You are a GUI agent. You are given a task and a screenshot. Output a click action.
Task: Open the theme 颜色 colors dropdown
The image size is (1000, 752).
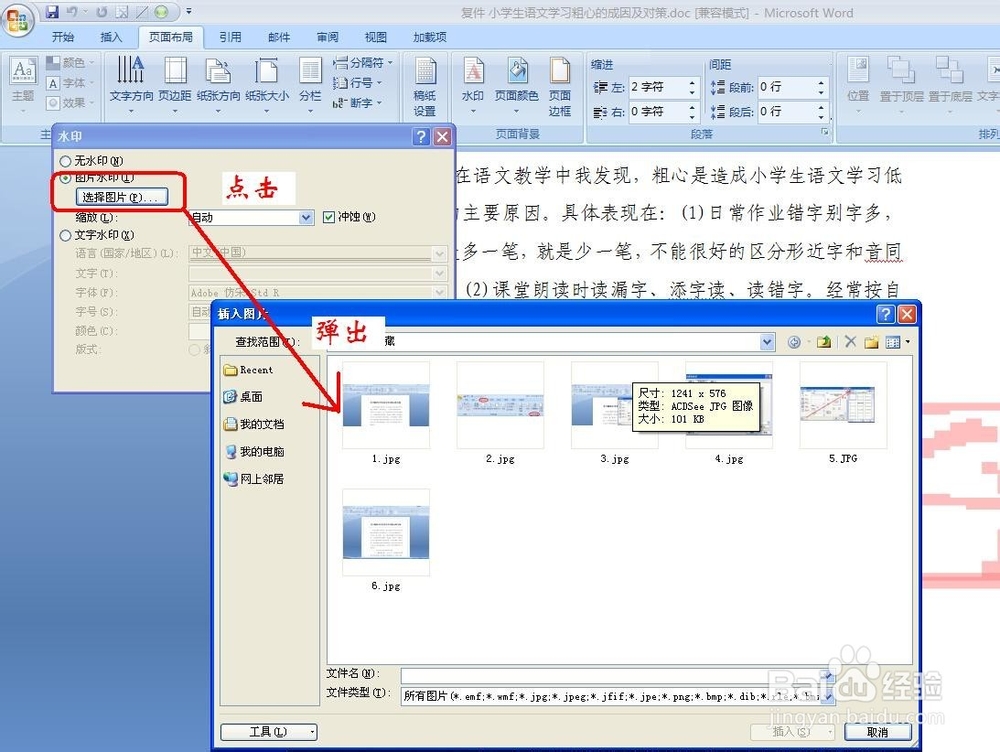pyautogui.click(x=71, y=63)
